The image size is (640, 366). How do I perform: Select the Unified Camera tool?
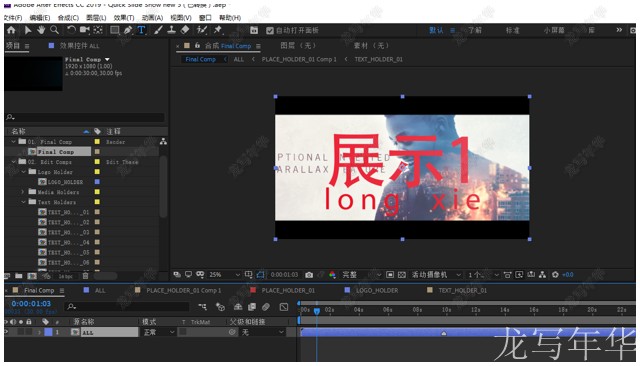pyautogui.click(x=84, y=30)
